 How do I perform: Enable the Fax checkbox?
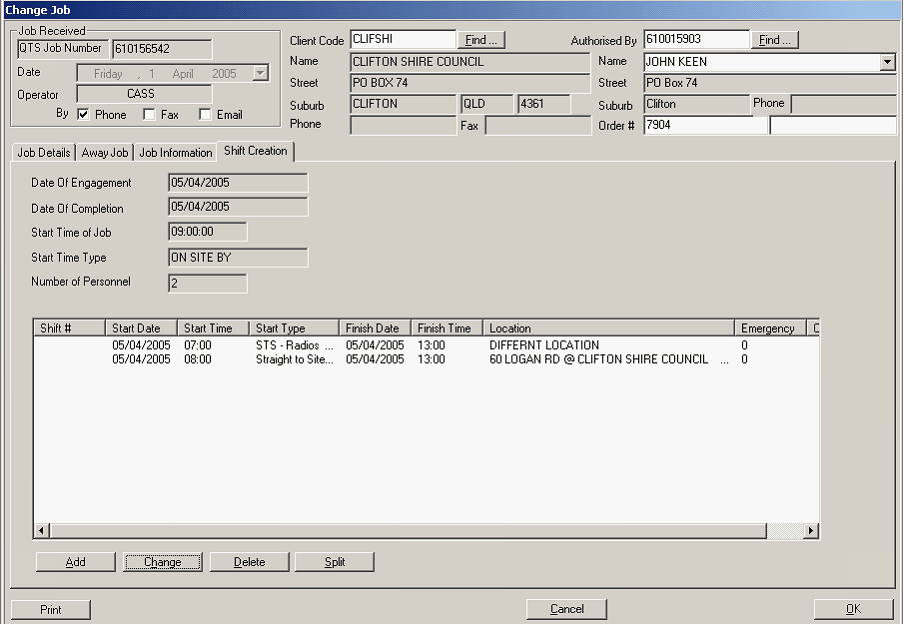149,115
